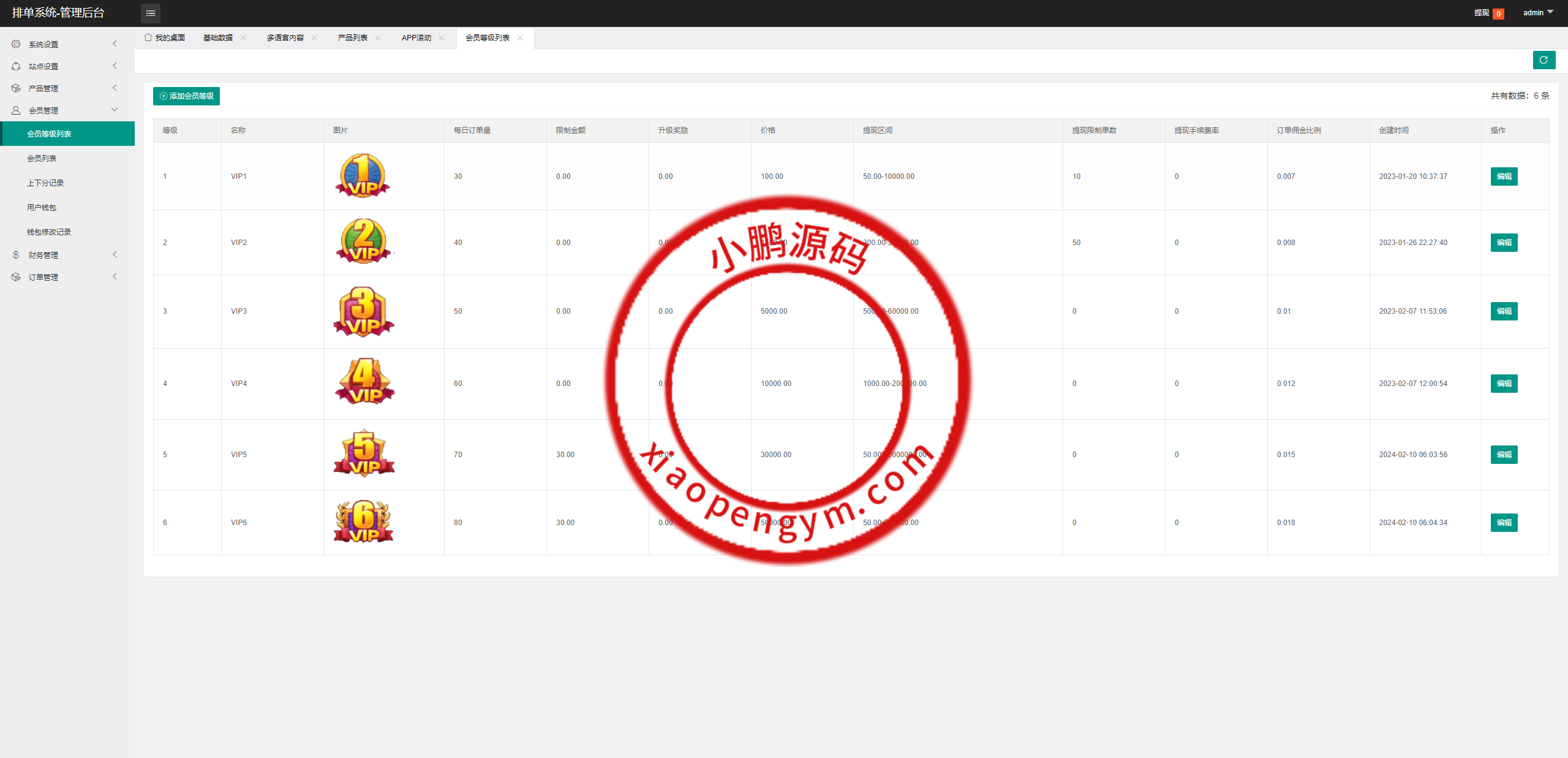This screenshot has height=758, width=1568.
Task: Close the 产品列表 tab with X
Action: [378, 38]
